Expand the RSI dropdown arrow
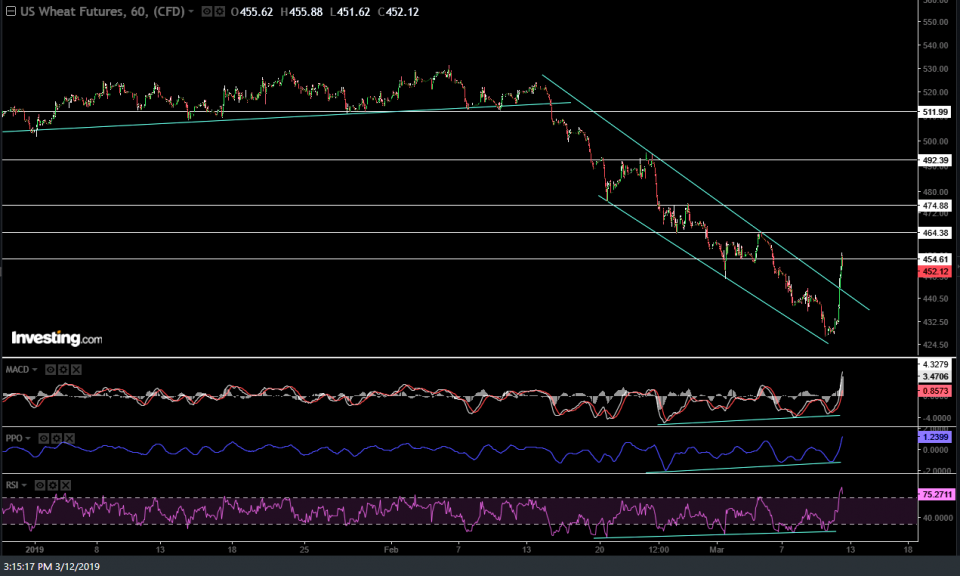 pyautogui.click(x=26, y=485)
